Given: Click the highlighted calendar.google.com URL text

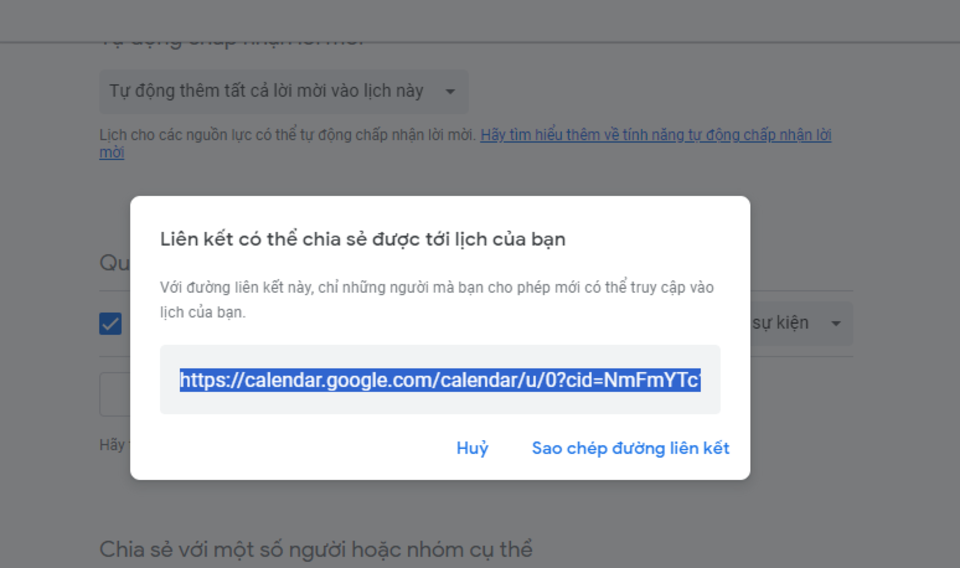Looking at the screenshot, I should click(x=440, y=380).
